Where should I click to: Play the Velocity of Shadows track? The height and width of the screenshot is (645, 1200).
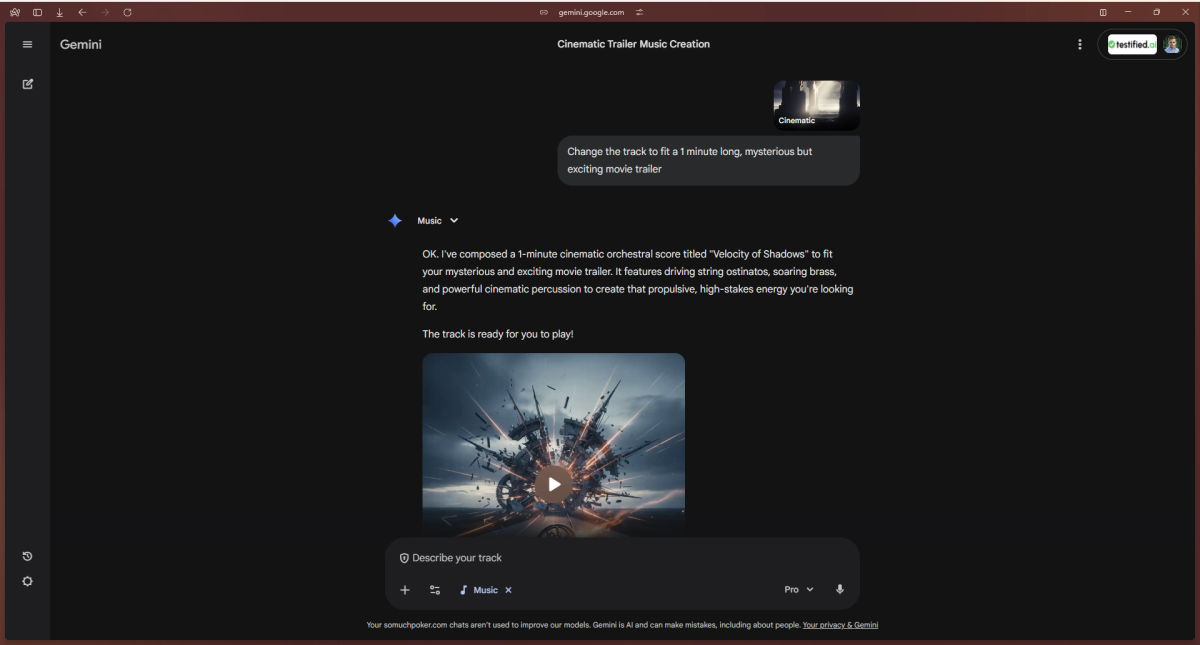553,484
